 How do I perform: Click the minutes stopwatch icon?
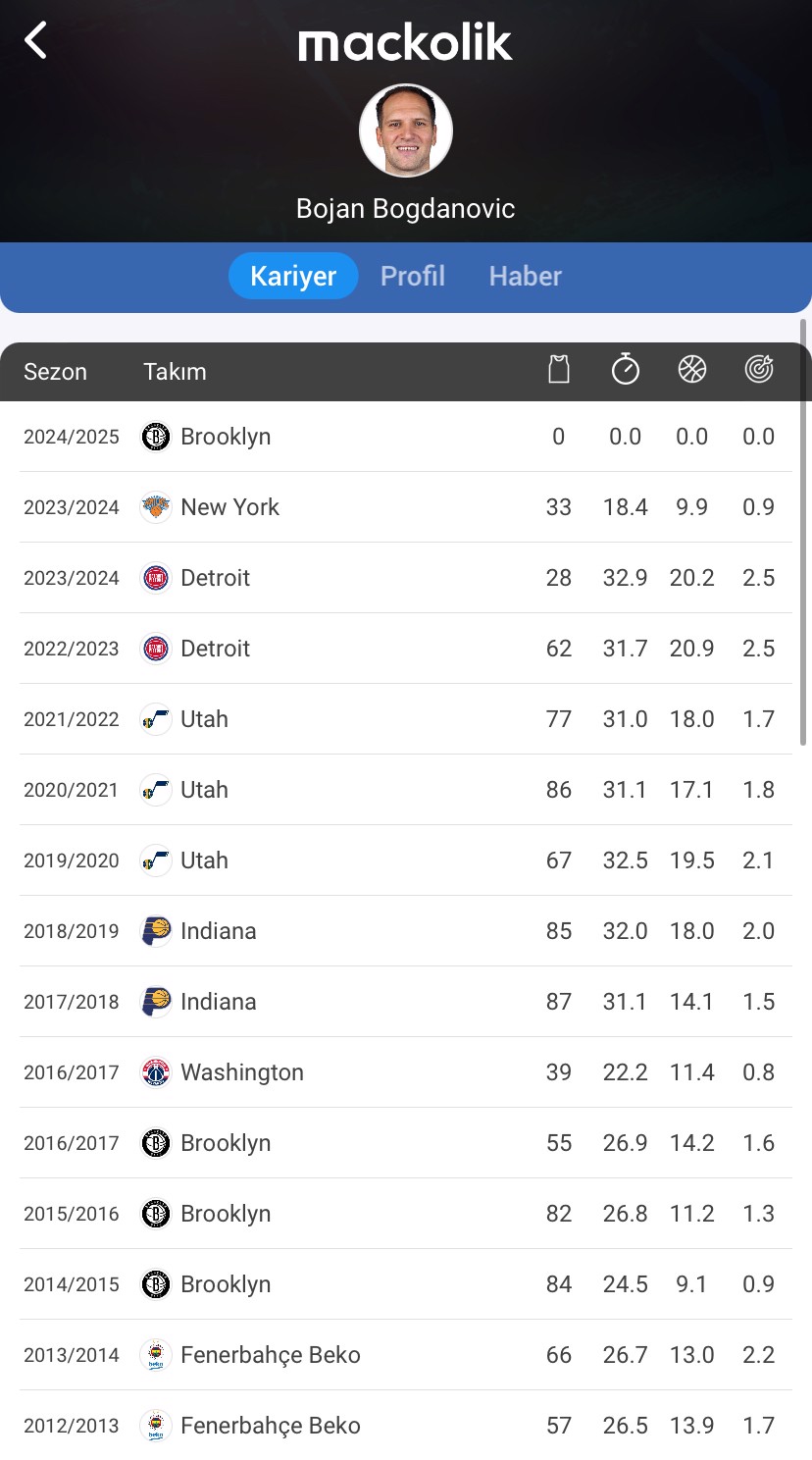626,369
